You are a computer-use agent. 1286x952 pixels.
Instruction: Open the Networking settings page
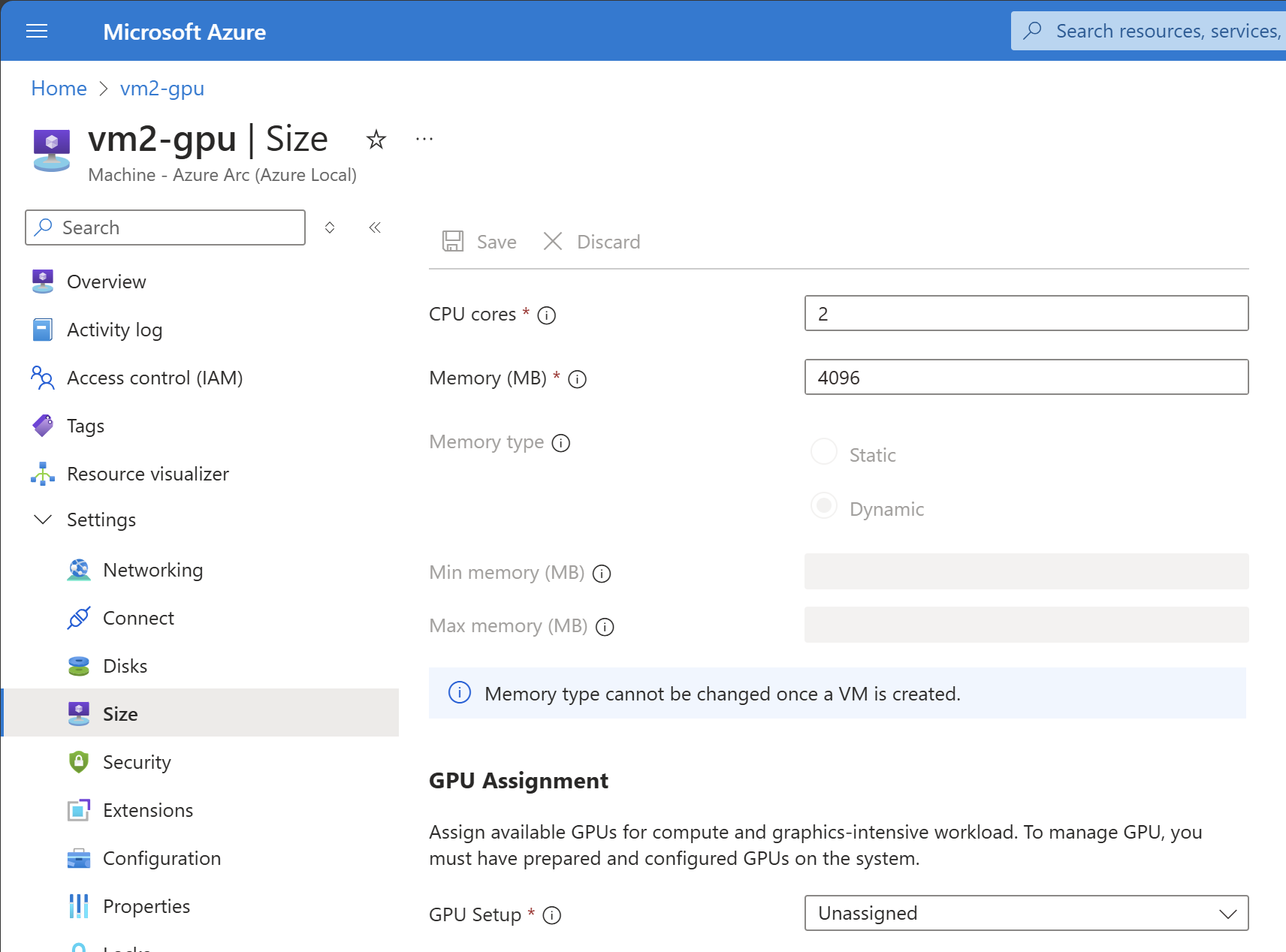tap(152, 570)
